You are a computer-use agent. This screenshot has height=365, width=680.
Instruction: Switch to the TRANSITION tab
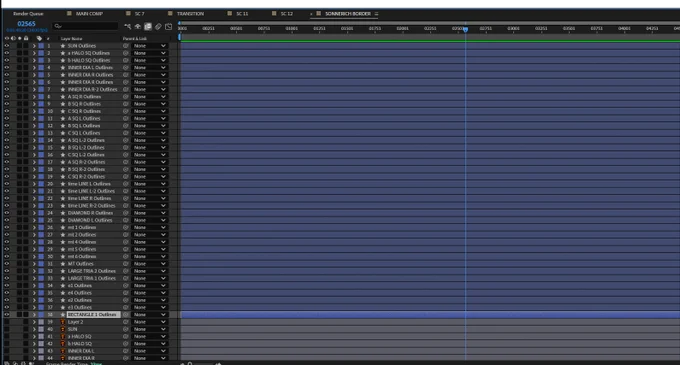tap(190, 14)
